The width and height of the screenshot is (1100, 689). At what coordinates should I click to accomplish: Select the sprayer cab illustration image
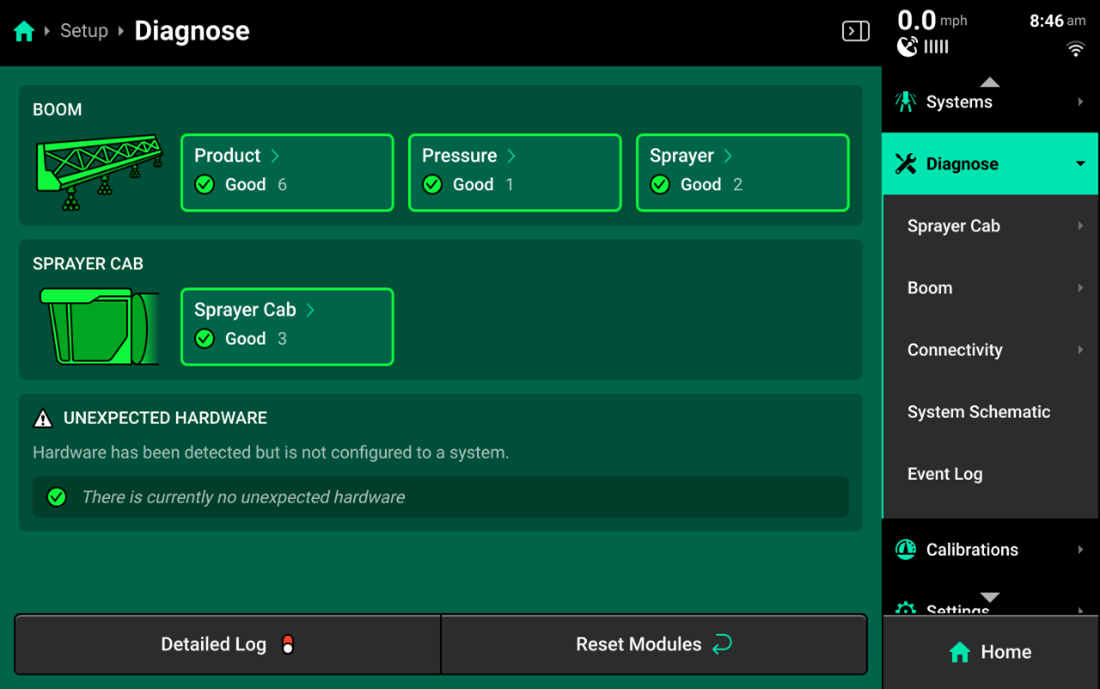click(x=99, y=326)
